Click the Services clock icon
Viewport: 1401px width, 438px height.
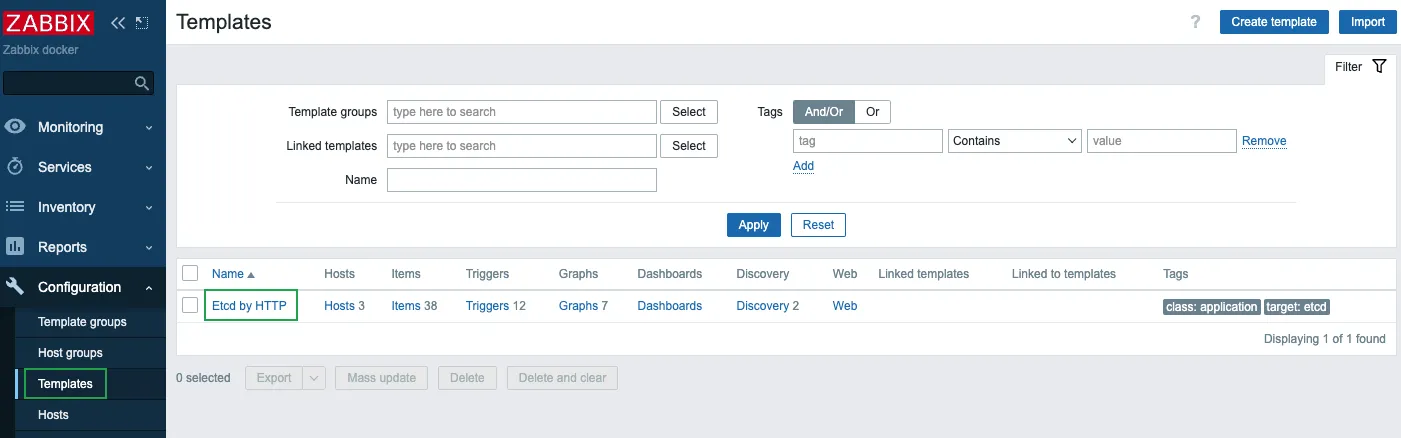[x=15, y=167]
